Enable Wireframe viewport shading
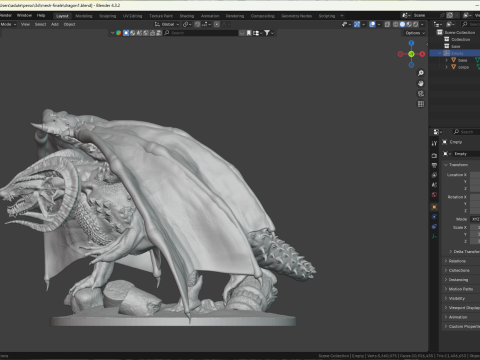The width and height of the screenshot is (480, 360). point(396,24)
